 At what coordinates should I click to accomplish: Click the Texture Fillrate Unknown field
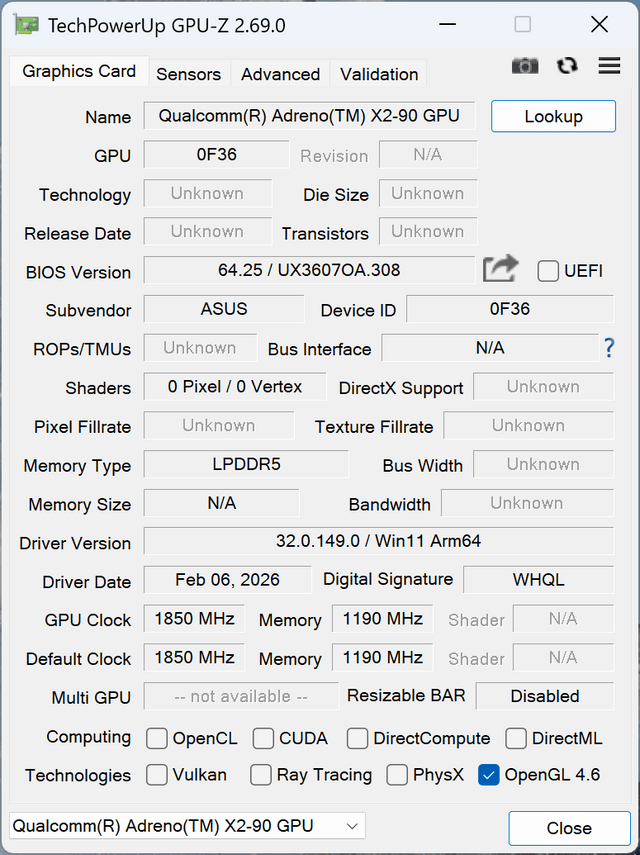528,425
